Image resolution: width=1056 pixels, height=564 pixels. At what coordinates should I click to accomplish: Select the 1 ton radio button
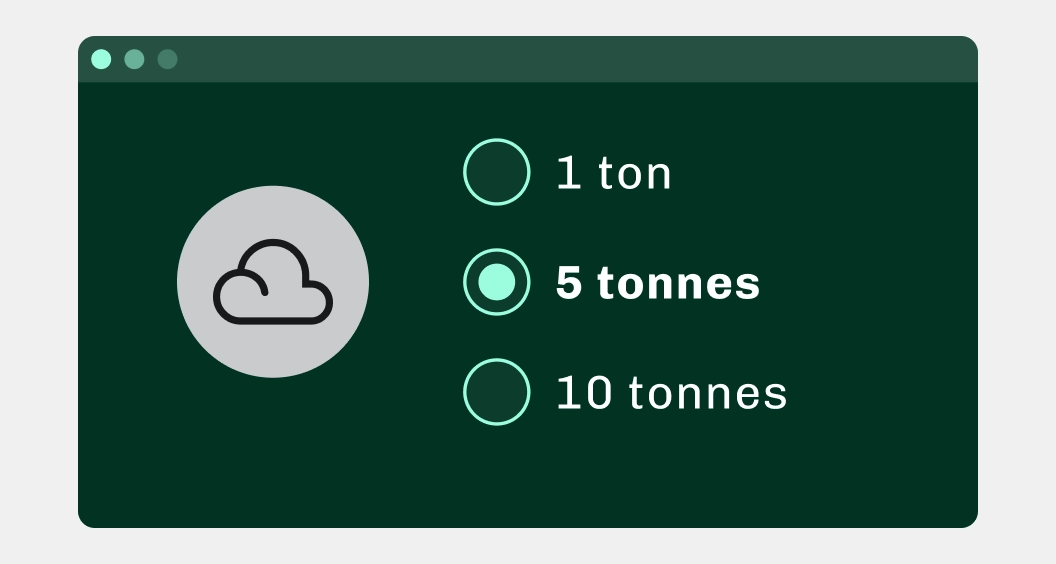[496, 172]
